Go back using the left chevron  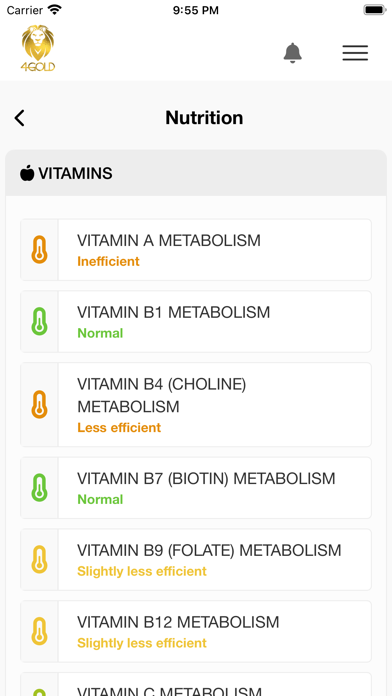tap(20, 118)
